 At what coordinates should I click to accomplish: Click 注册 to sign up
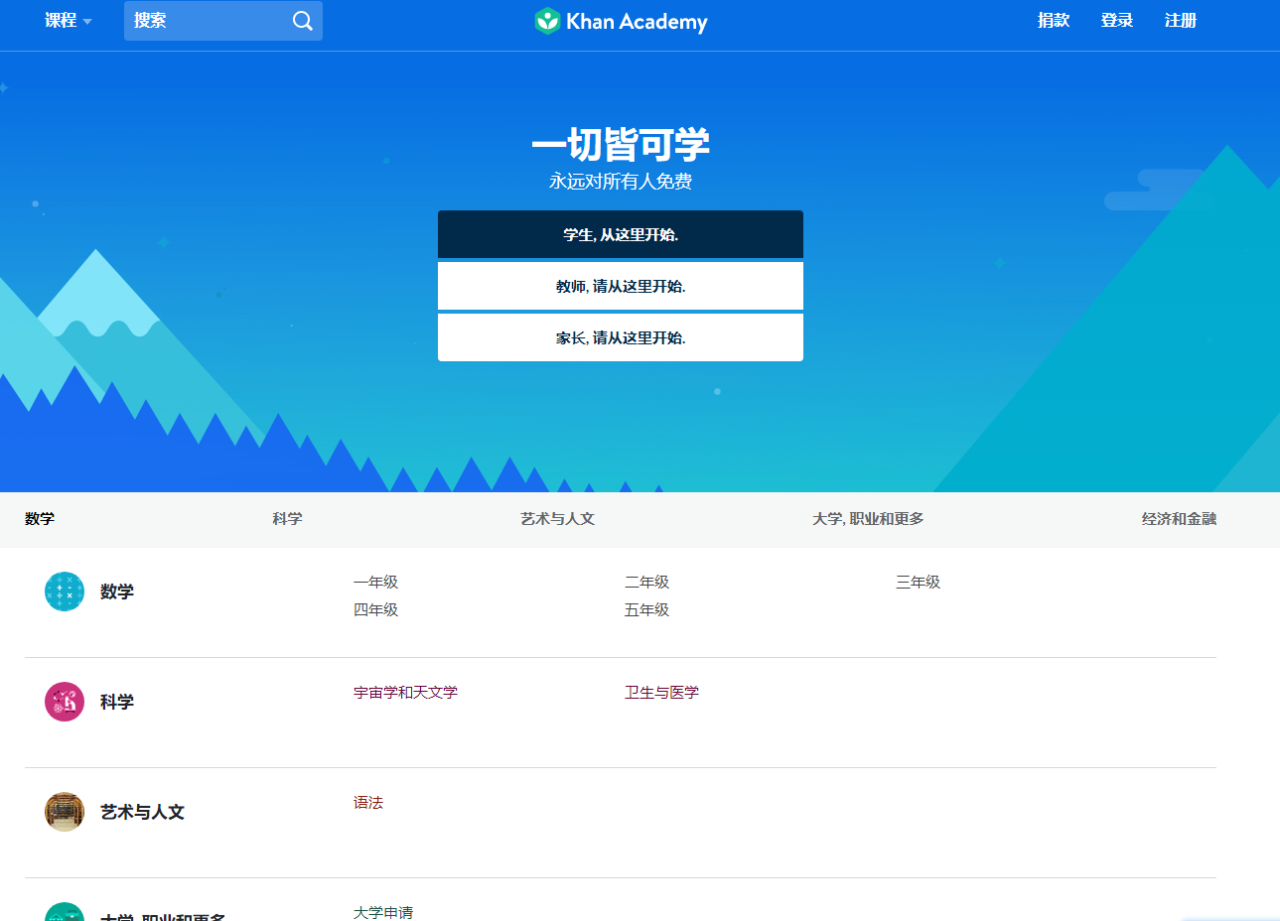[x=1180, y=21]
